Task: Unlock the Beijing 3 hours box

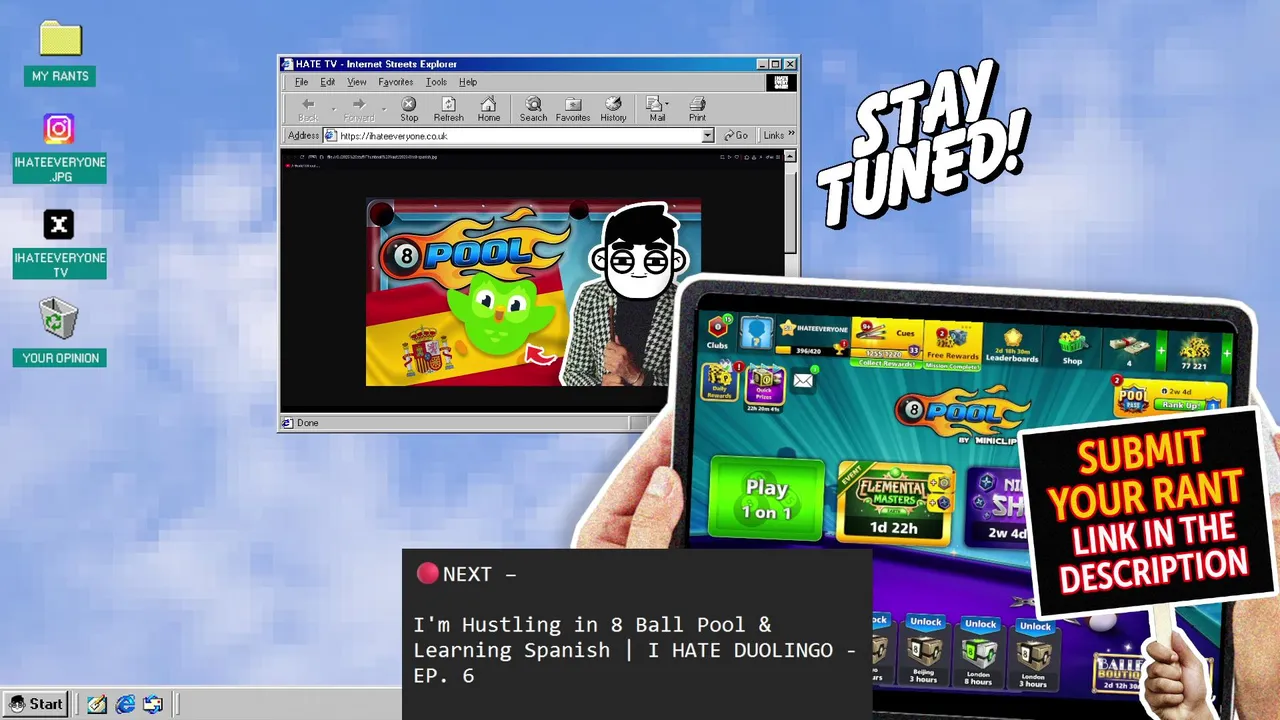Action: click(x=925, y=650)
